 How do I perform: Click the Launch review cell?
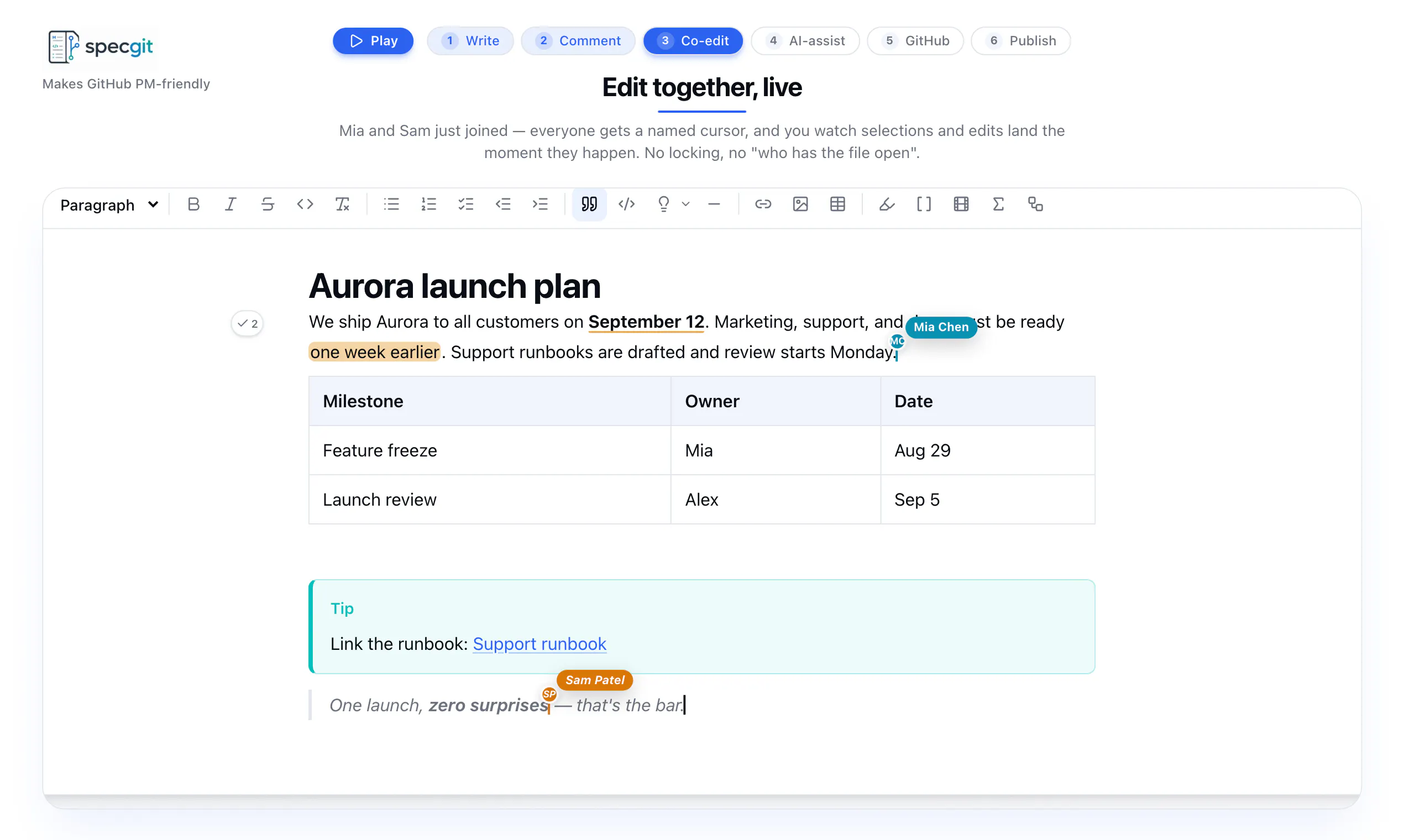coord(490,500)
